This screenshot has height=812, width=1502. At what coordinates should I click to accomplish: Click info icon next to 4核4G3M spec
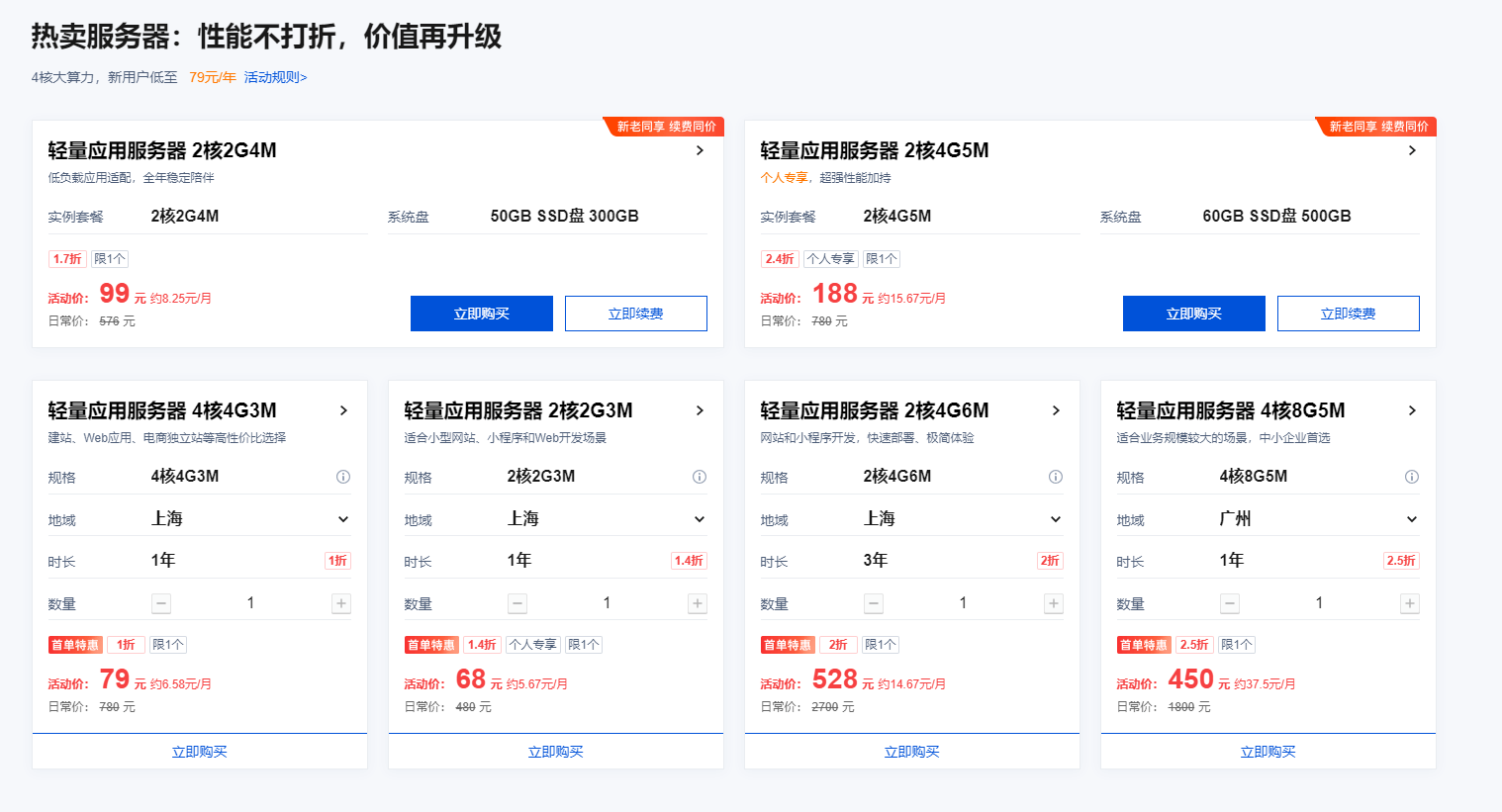(x=343, y=477)
